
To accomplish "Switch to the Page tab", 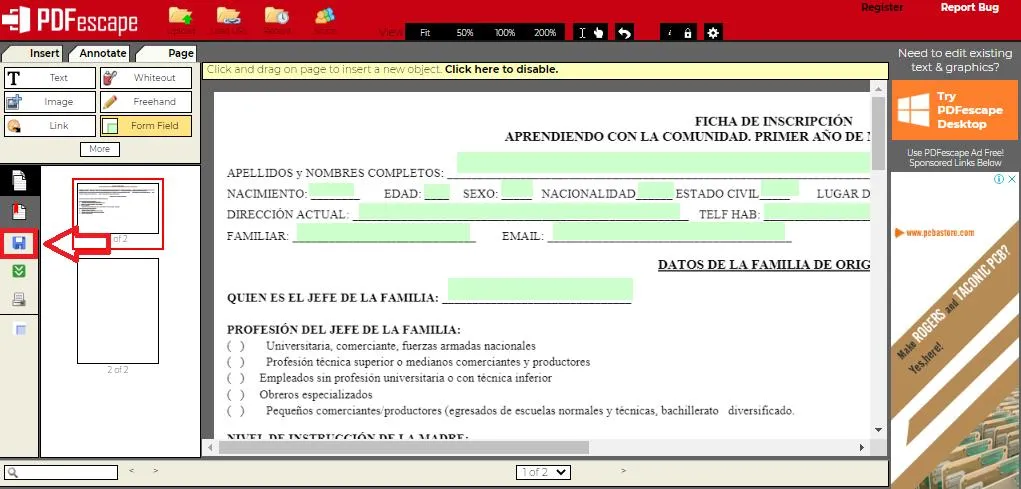I will point(167,53).
